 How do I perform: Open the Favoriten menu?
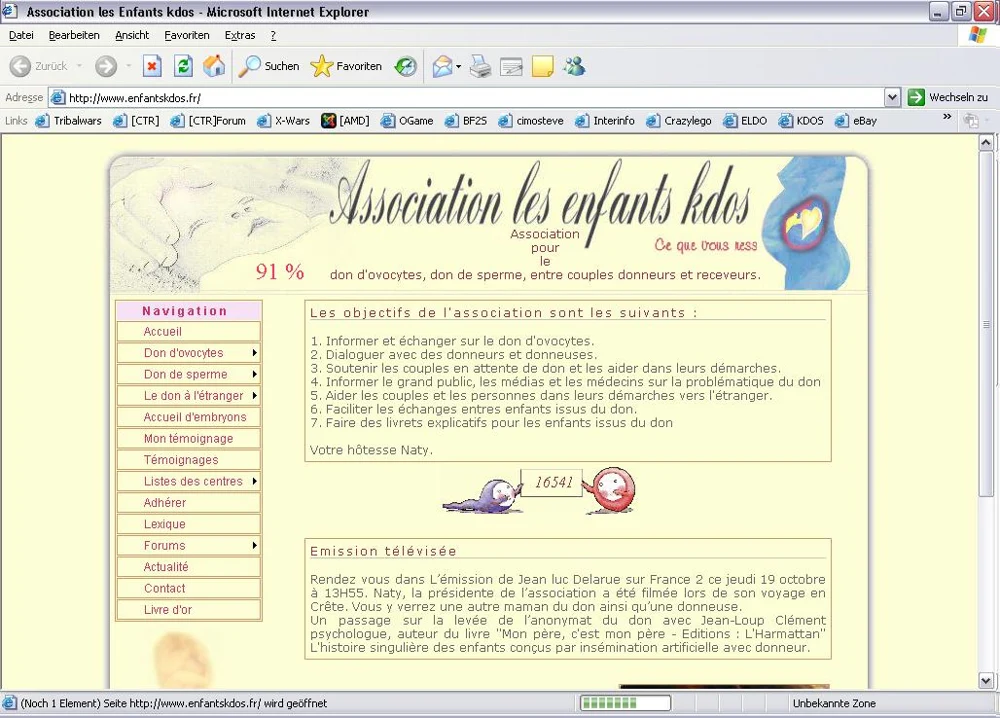pos(187,36)
